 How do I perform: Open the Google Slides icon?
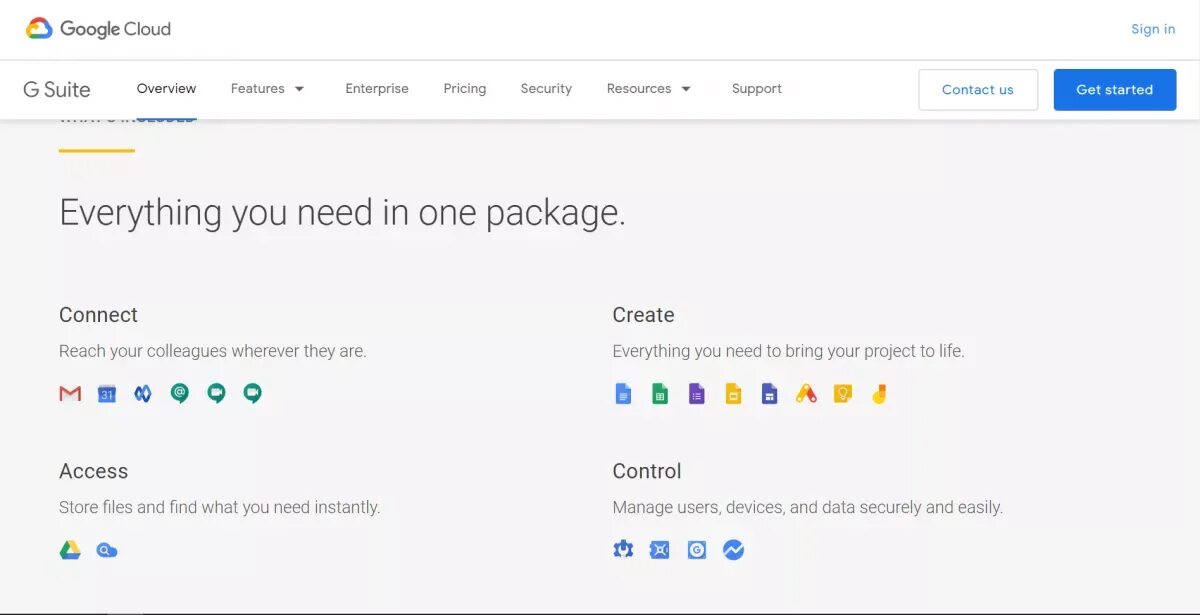click(733, 393)
